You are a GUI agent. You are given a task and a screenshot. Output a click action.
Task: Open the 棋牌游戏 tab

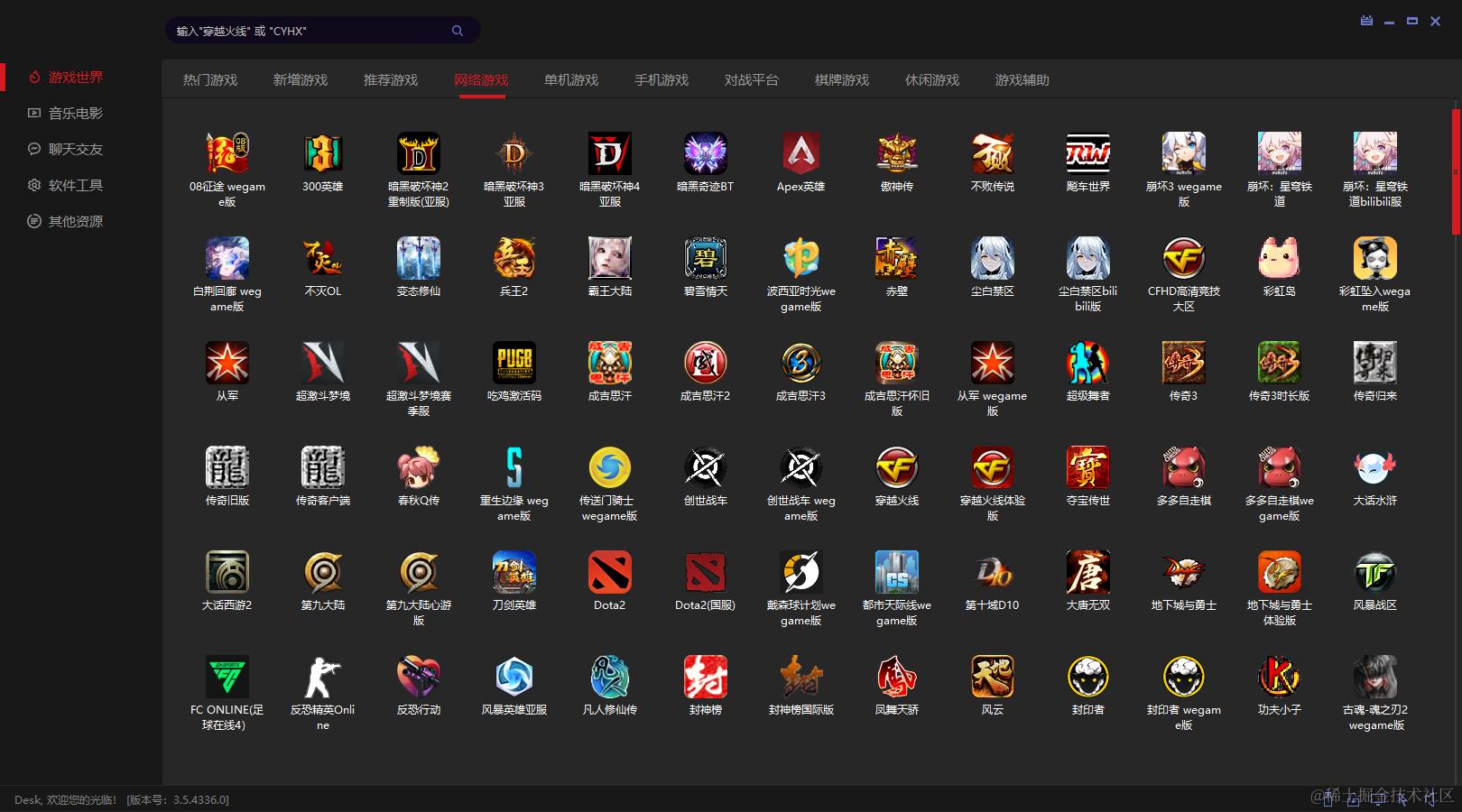coord(840,79)
